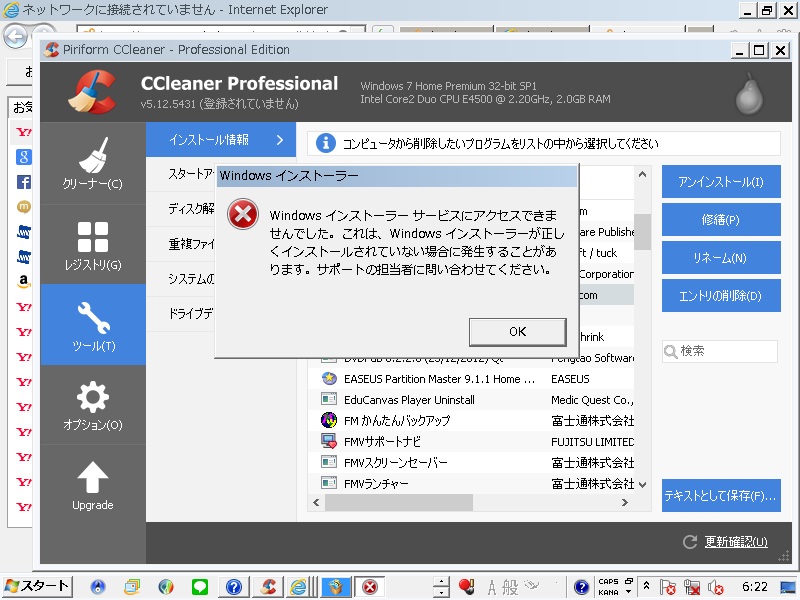Click the help icon beside CAPS KANA indicator
800x600 pixels.
tap(581, 587)
